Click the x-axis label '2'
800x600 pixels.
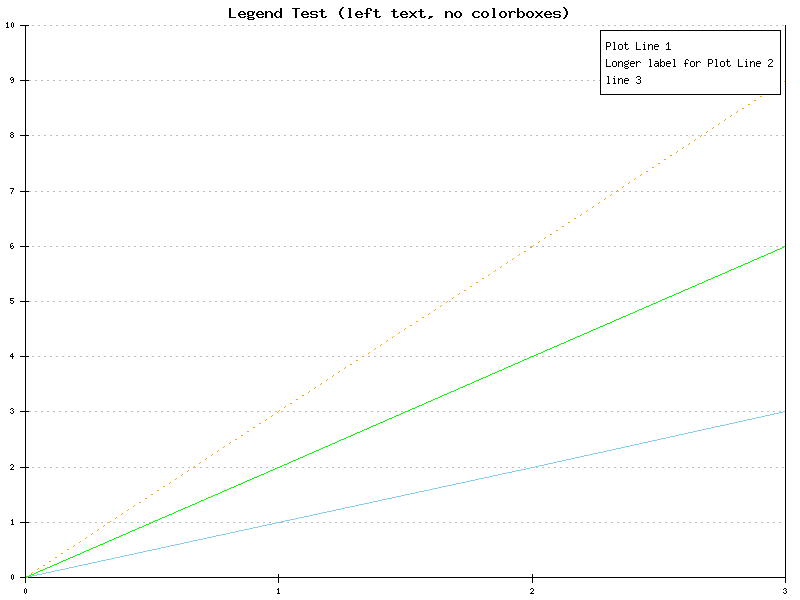click(532, 591)
